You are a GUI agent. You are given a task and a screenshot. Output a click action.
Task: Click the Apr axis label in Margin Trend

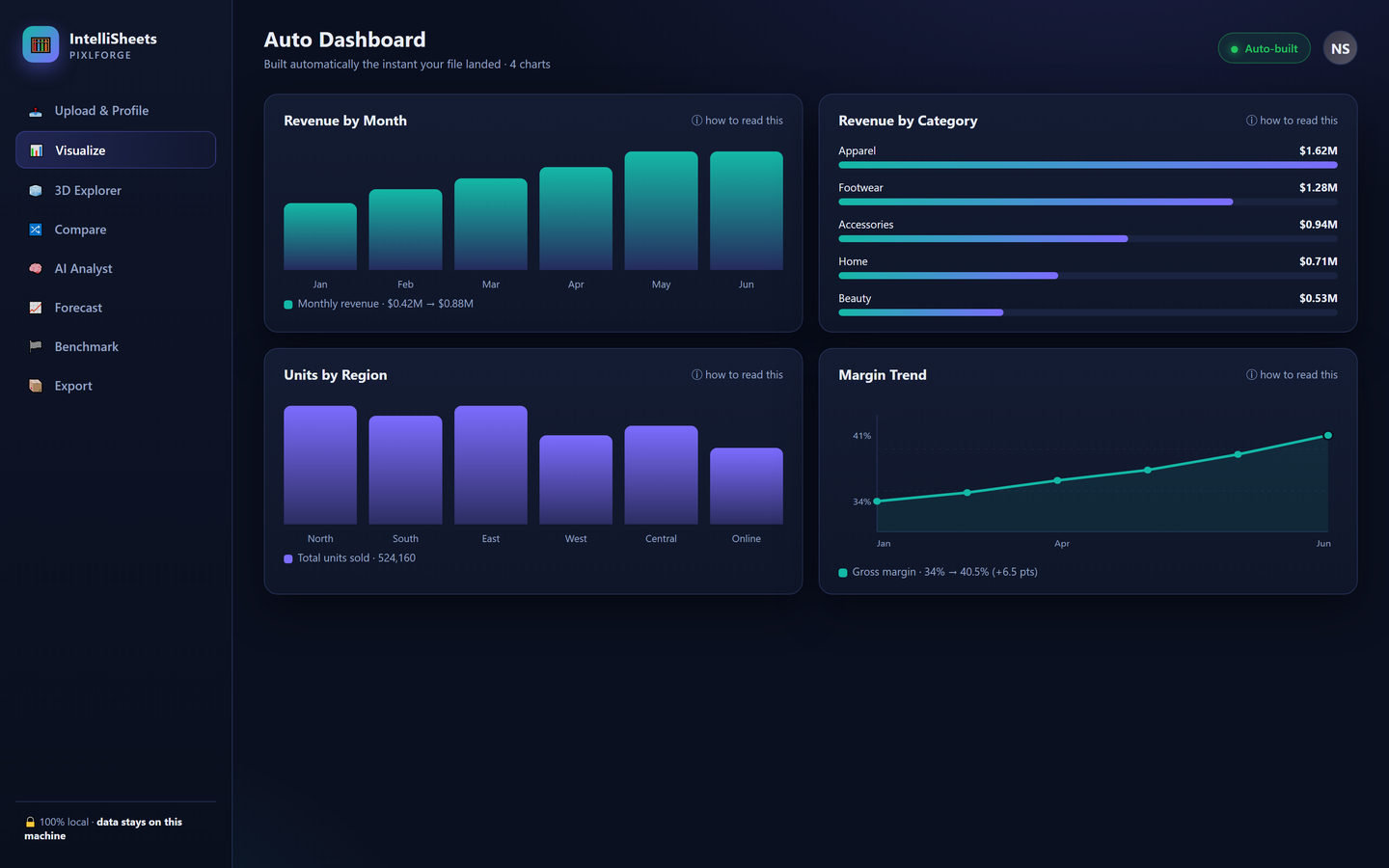[1062, 544]
